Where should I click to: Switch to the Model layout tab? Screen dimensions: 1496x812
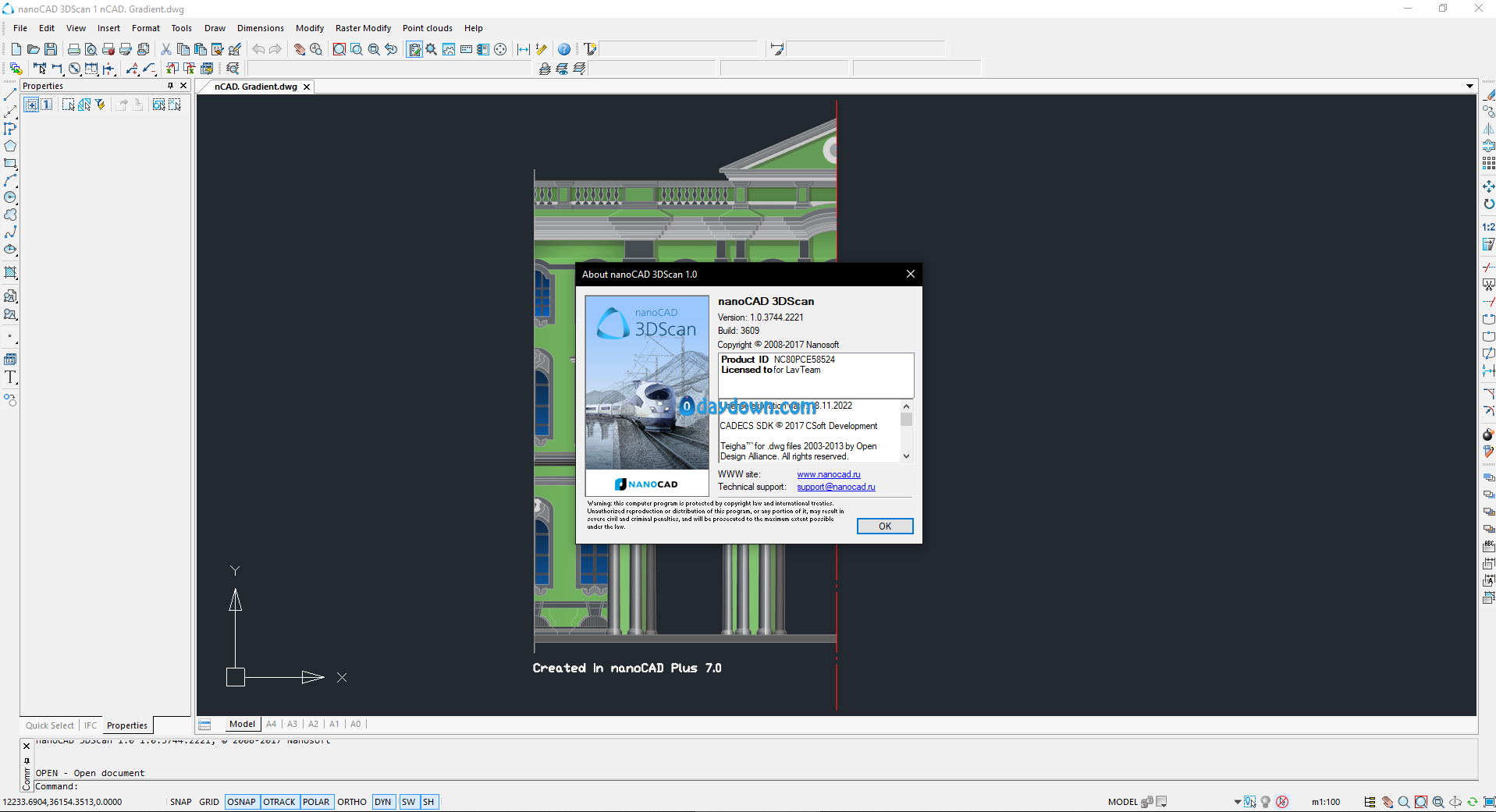[242, 724]
